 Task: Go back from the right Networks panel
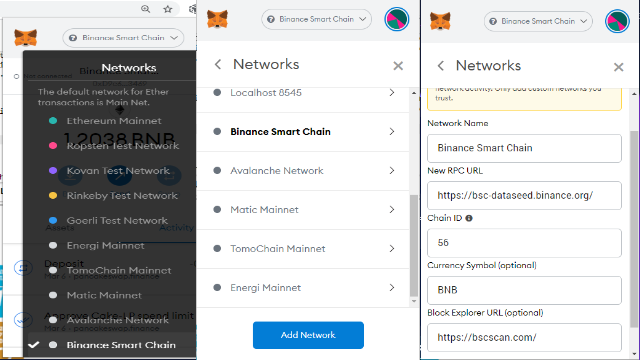pos(440,66)
